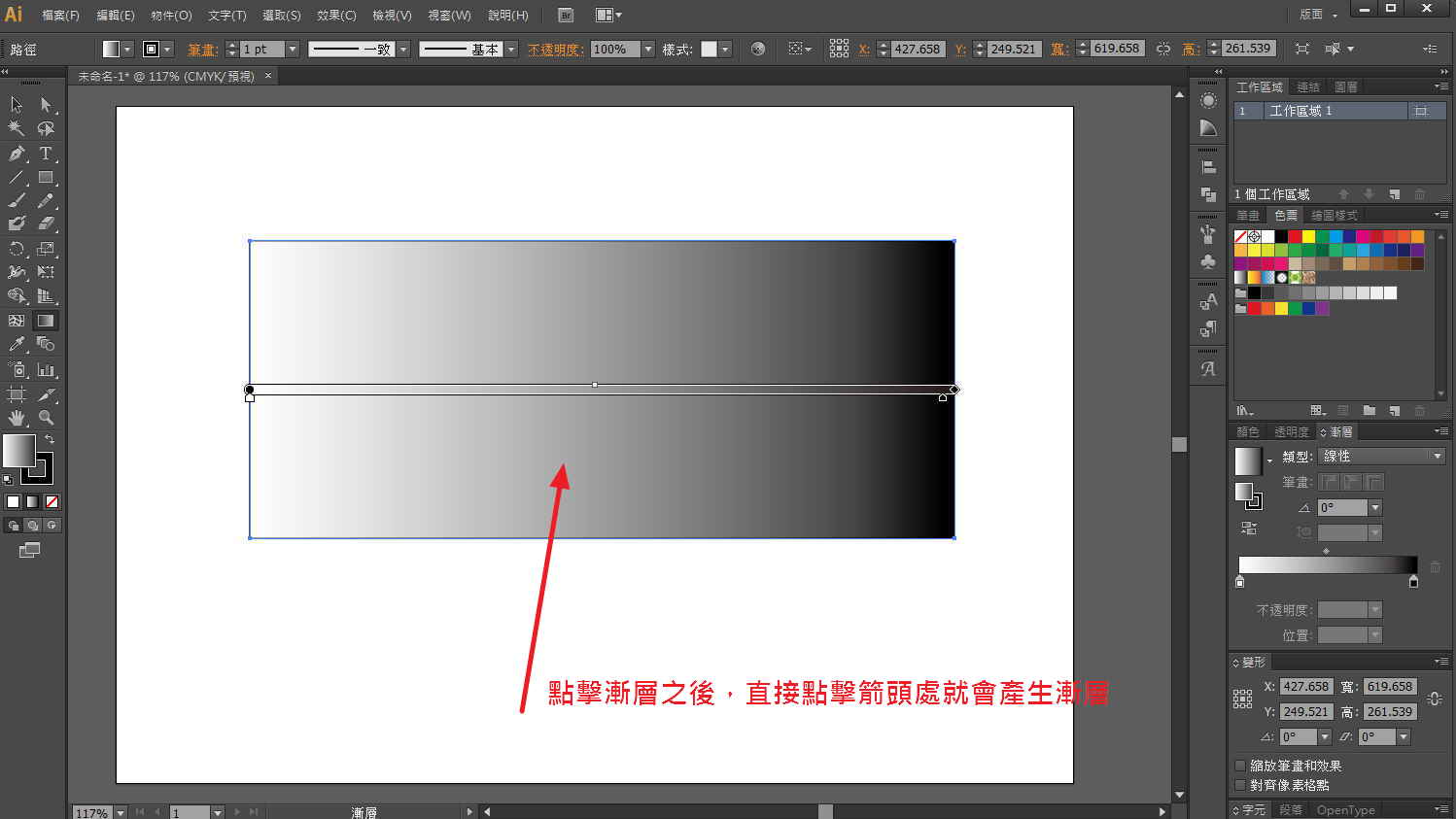Select the Shape Builder tool
Viewport: 1456px width, 819px height.
tap(17, 296)
